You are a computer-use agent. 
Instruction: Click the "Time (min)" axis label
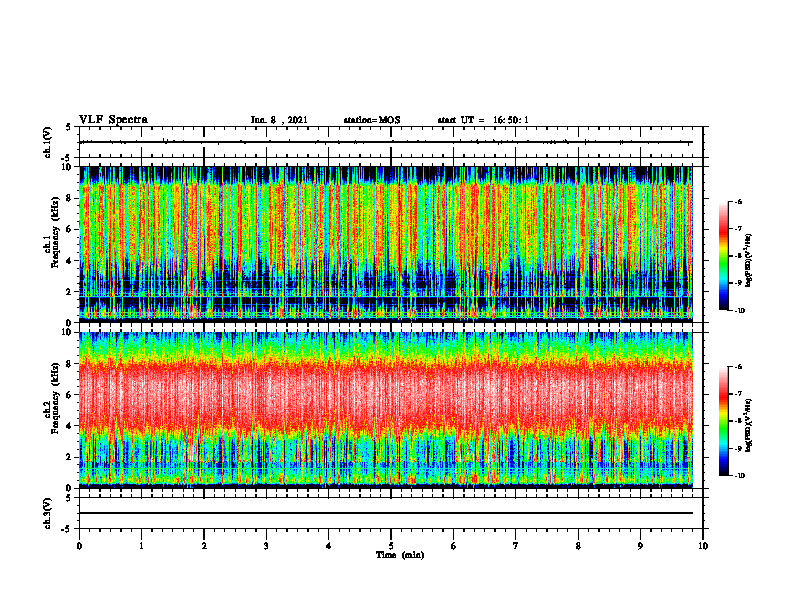pos(400,555)
